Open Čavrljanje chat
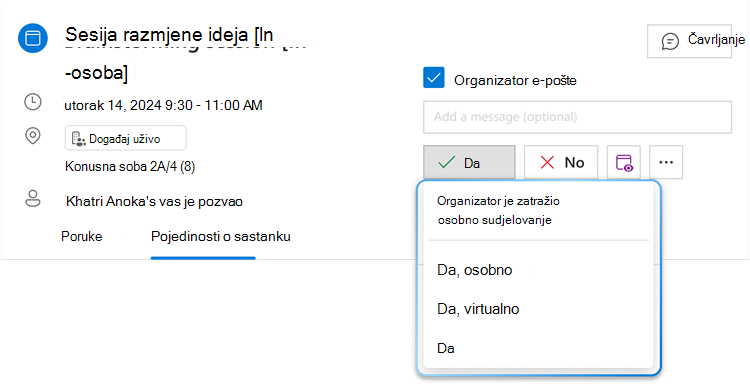This screenshot has height=387, width=750. (689, 41)
